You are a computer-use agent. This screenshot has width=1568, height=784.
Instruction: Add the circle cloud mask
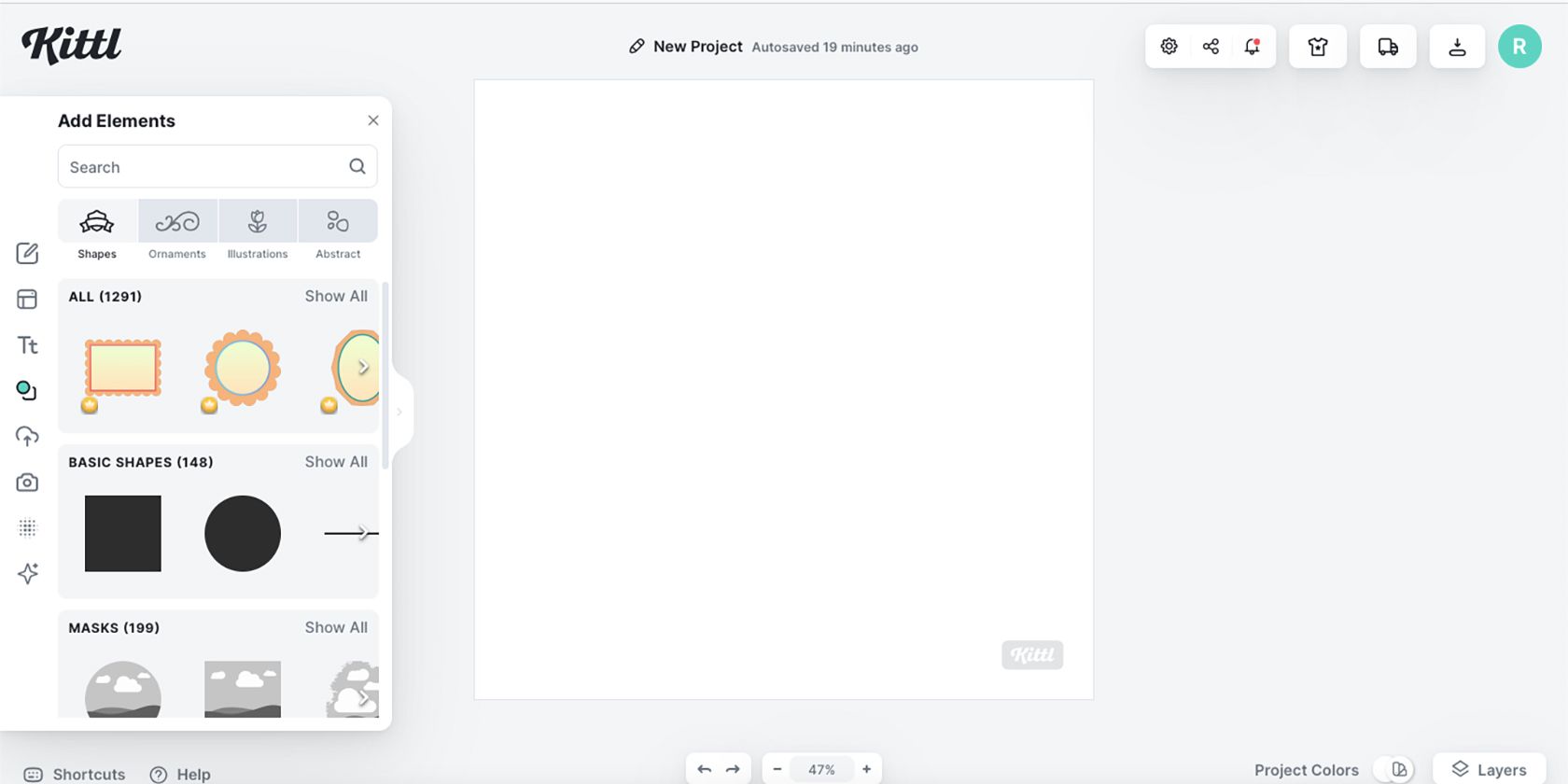click(x=123, y=690)
